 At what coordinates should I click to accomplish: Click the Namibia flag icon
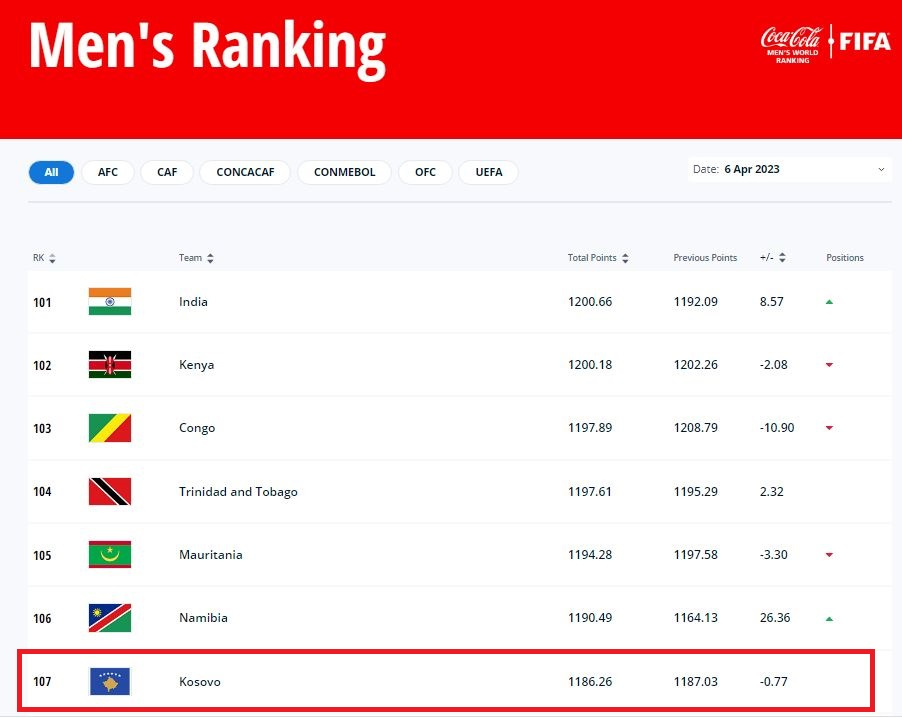point(110,618)
